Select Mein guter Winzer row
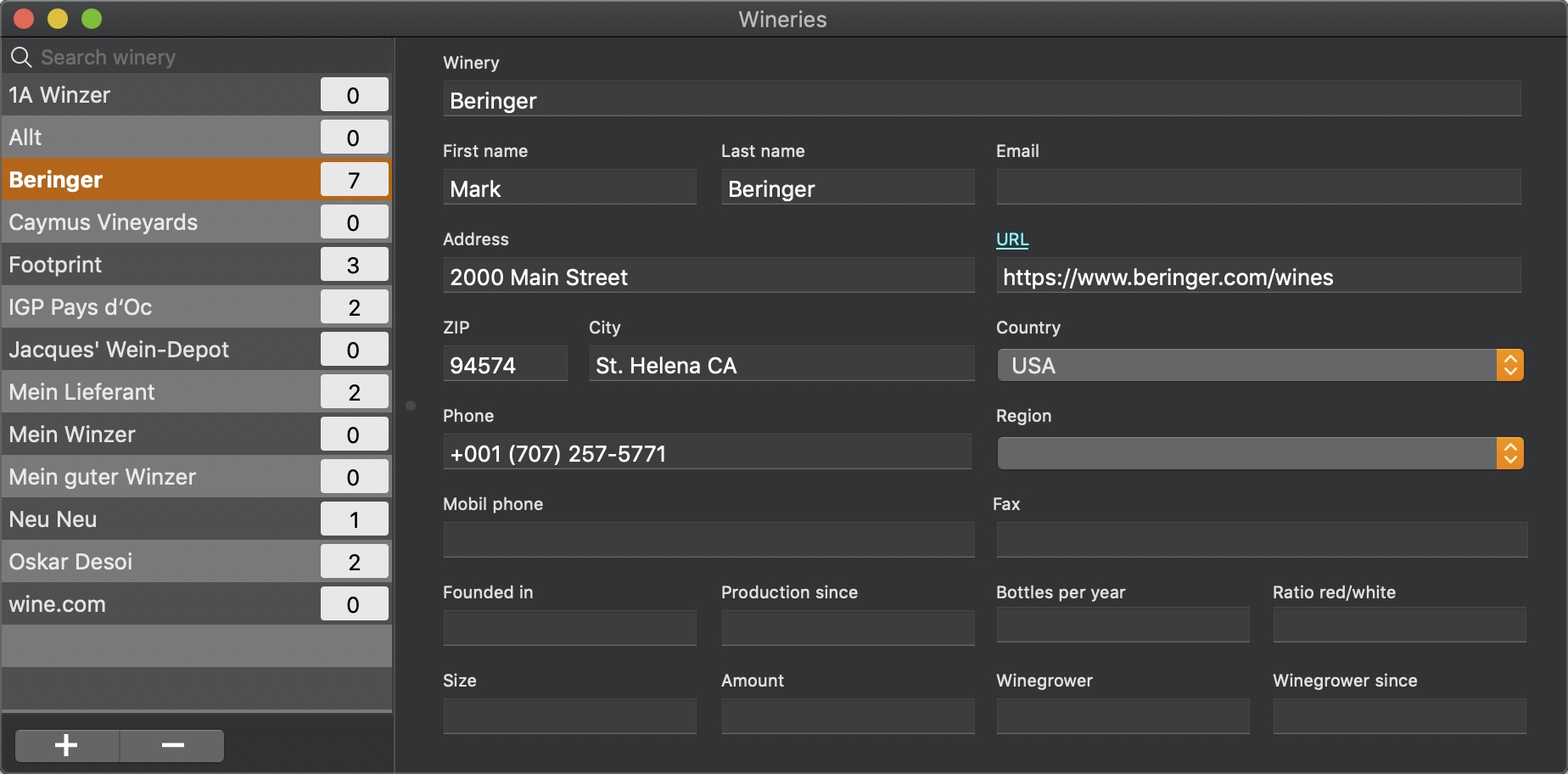This screenshot has height=774, width=1568. click(197, 476)
